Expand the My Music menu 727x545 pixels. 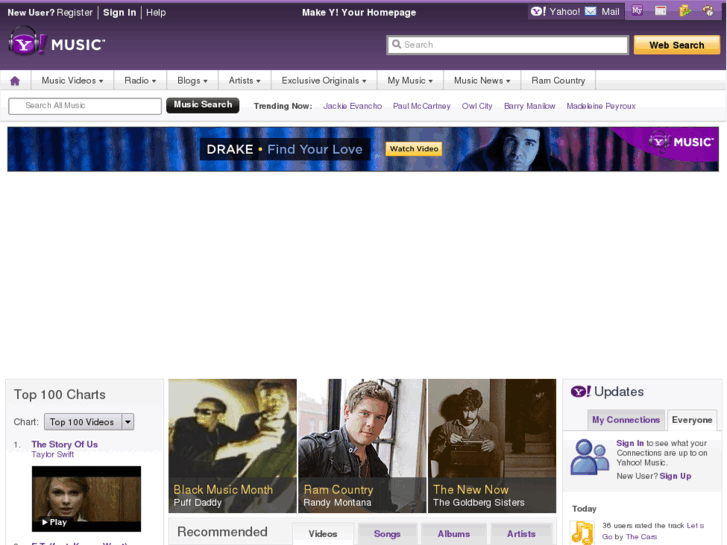click(410, 81)
